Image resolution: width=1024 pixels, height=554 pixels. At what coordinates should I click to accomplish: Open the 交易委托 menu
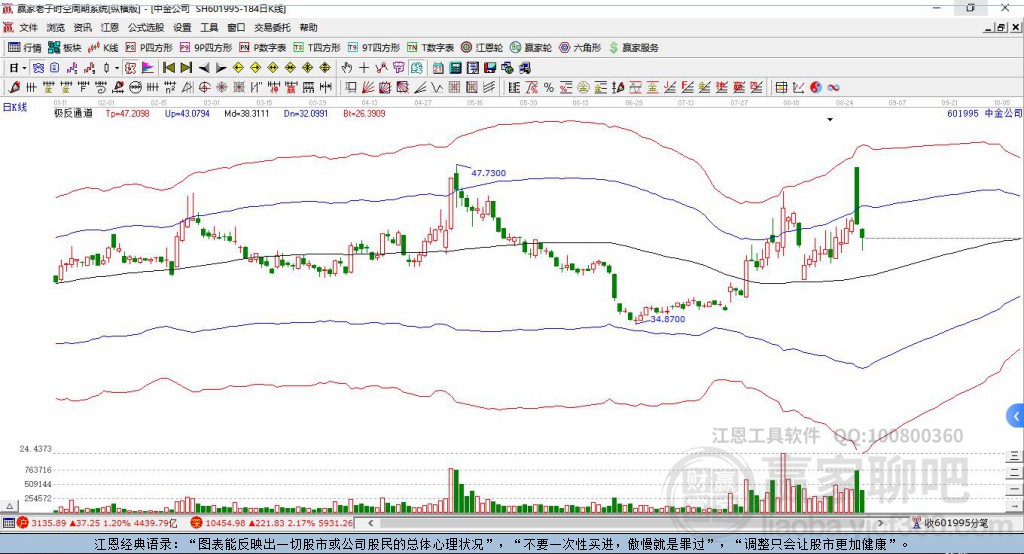[272, 27]
